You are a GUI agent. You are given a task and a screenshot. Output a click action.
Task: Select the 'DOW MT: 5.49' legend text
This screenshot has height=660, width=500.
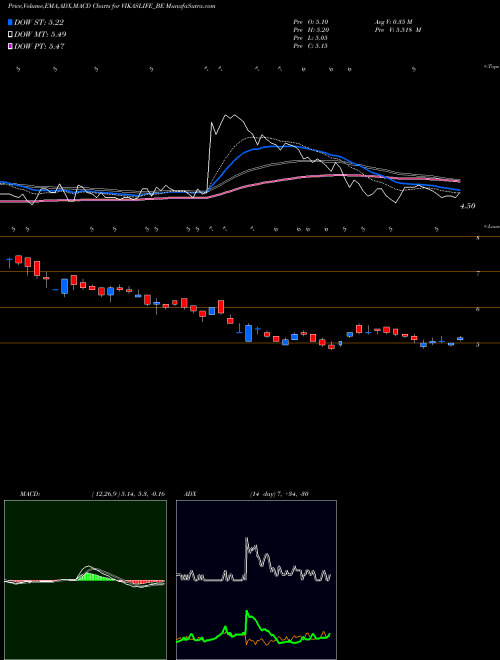[40, 35]
